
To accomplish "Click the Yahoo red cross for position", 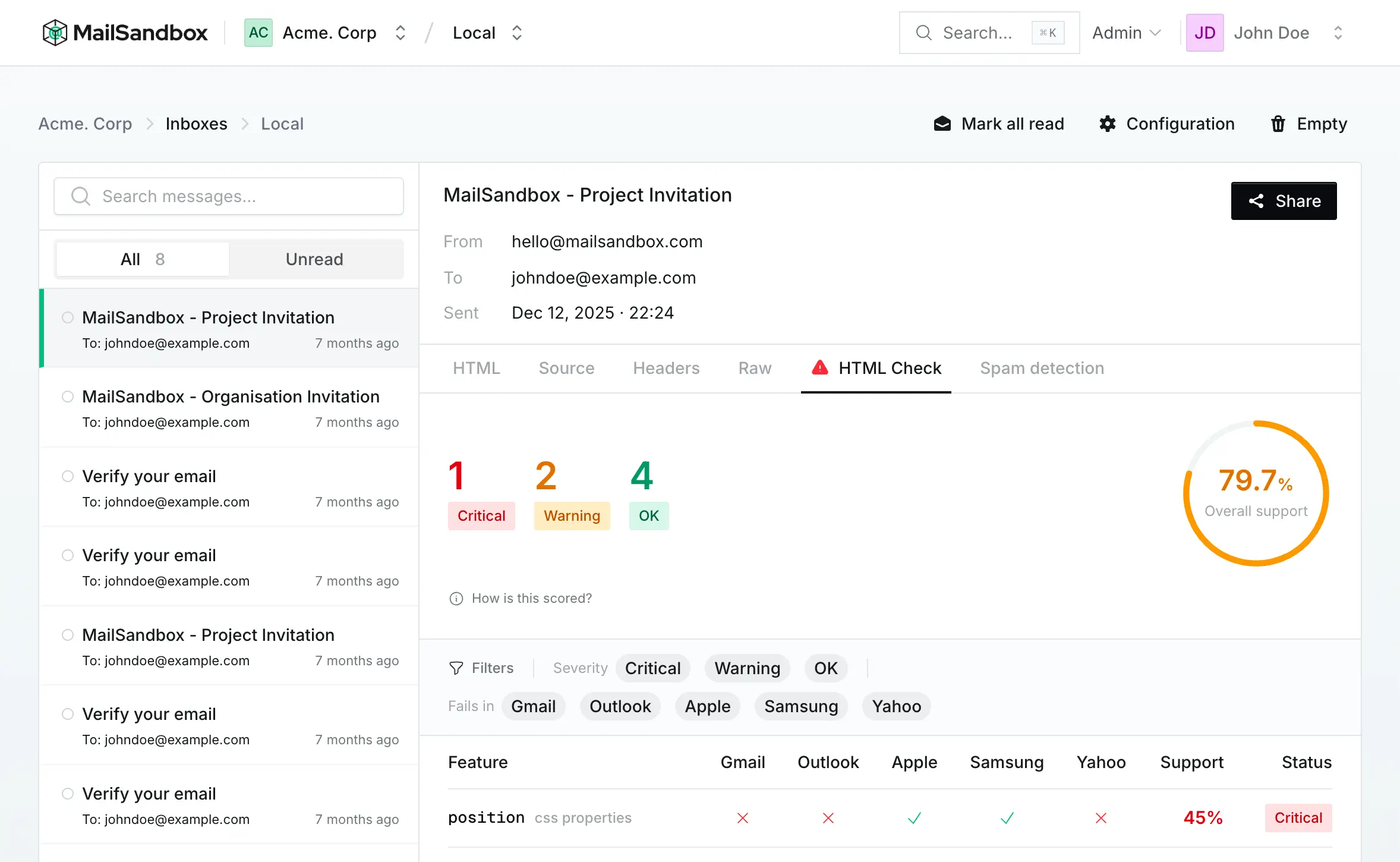I will point(1101,818).
